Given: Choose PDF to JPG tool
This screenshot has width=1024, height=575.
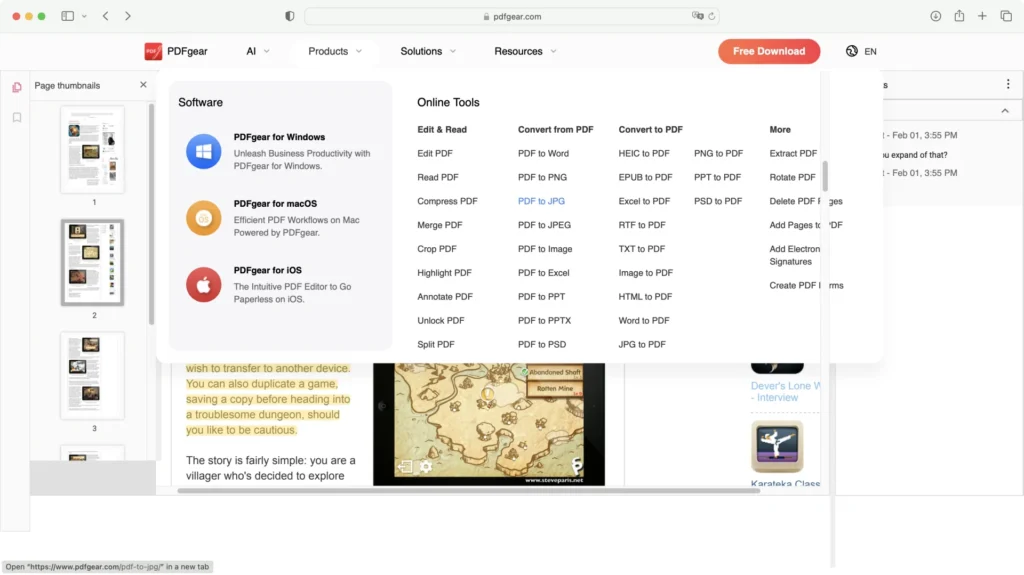Looking at the screenshot, I should (x=541, y=201).
